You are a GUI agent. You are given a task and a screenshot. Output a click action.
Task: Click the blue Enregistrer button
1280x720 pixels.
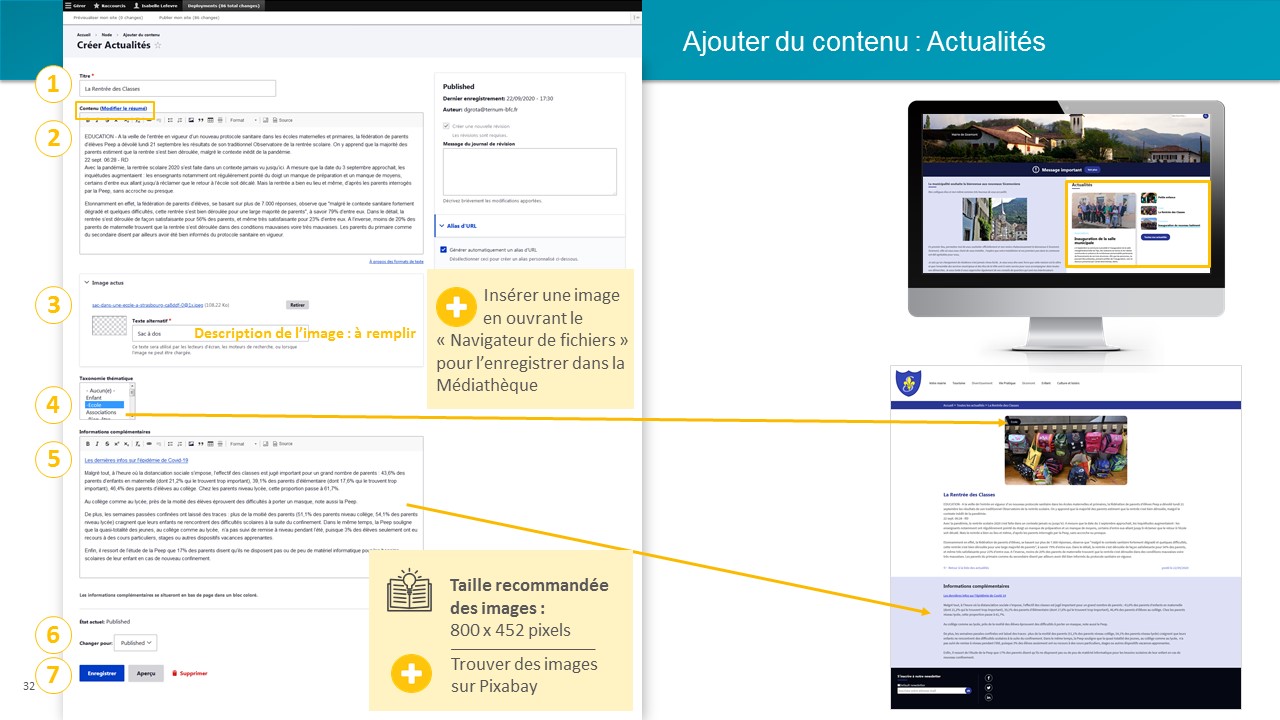click(101, 673)
